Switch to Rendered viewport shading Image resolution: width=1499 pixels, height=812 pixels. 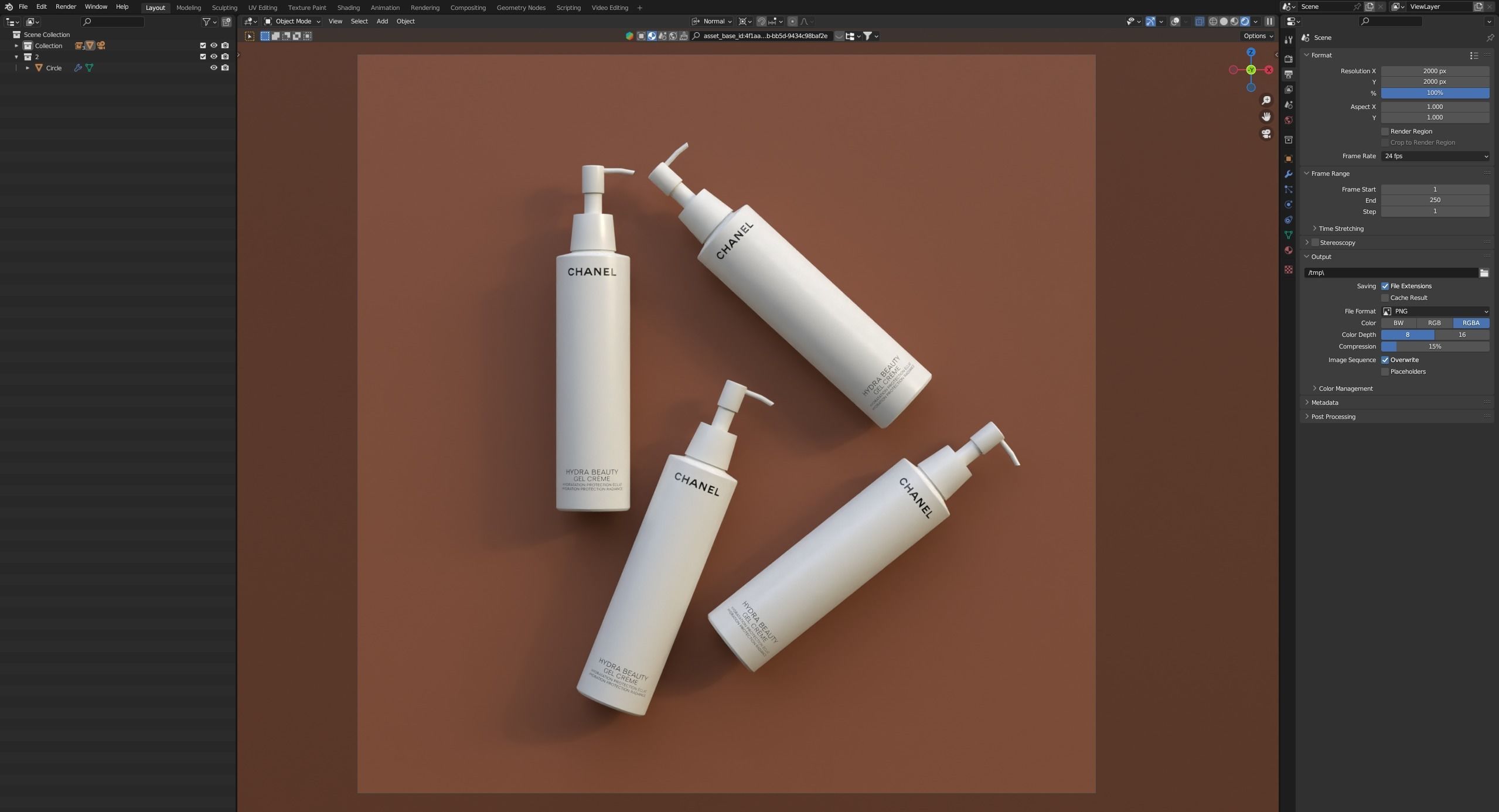1245,22
